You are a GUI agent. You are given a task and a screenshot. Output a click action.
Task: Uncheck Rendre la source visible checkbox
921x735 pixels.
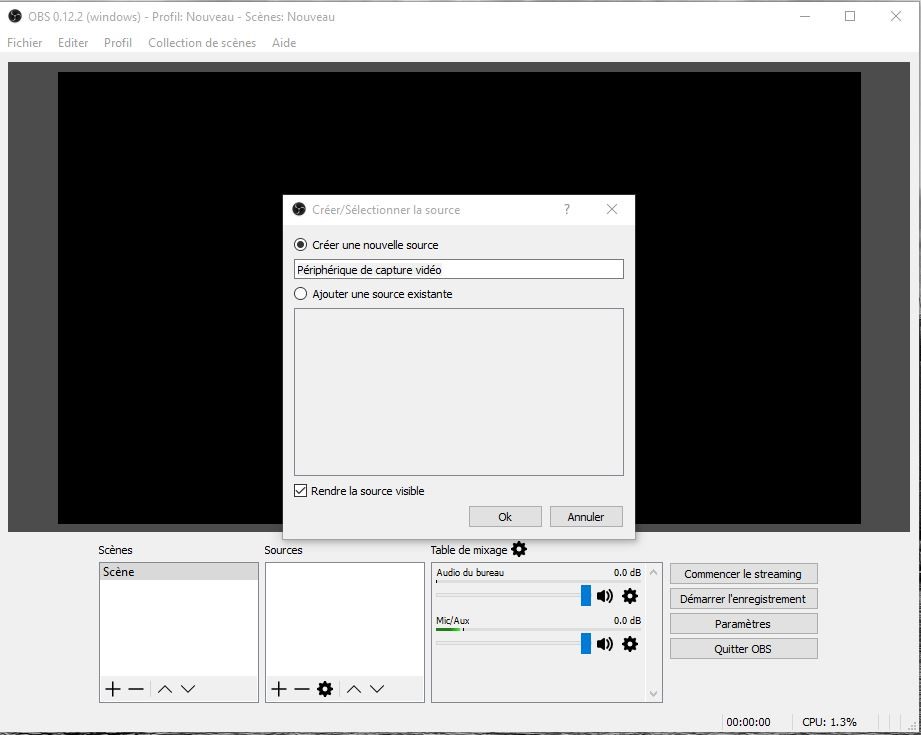tap(301, 491)
